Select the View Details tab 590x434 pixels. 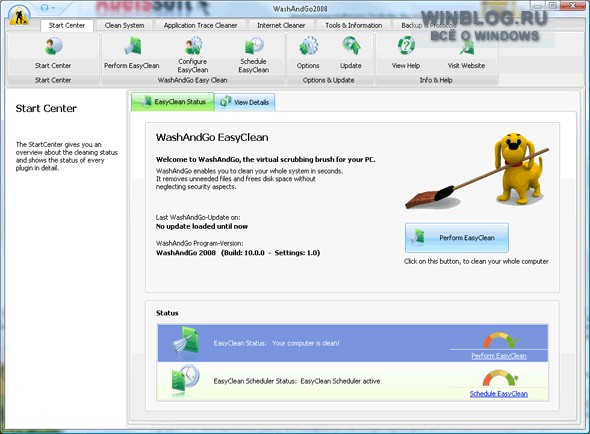tap(245, 102)
